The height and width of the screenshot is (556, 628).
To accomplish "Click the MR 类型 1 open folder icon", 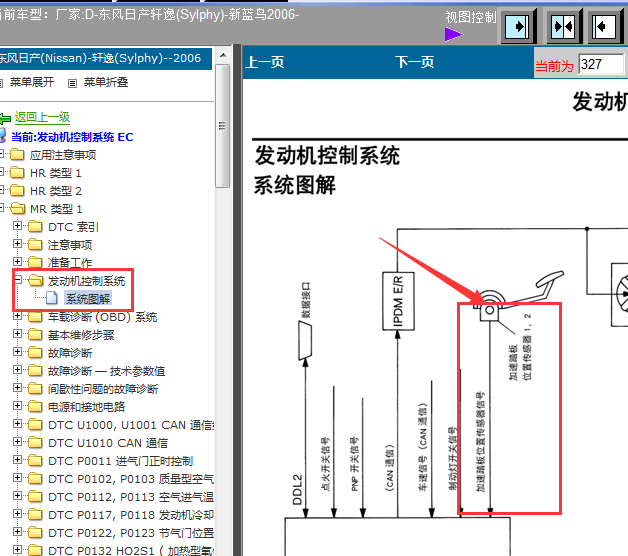I will [18, 208].
